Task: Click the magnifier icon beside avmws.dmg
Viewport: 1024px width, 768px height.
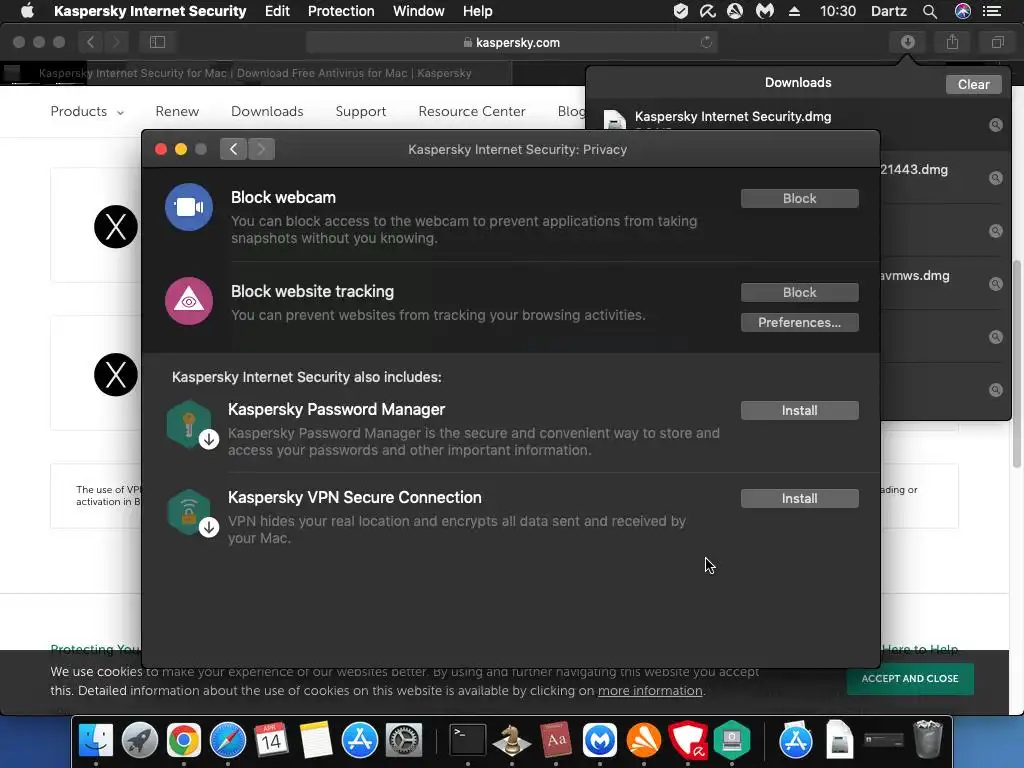Action: pos(995,283)
